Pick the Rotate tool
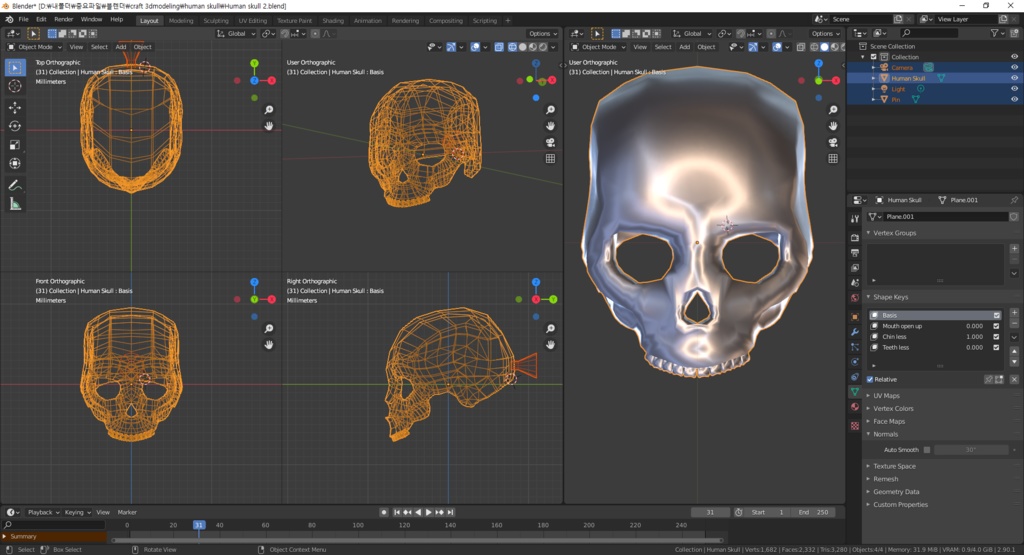The height and width of the screenshot is (555, 1024). 15,126
